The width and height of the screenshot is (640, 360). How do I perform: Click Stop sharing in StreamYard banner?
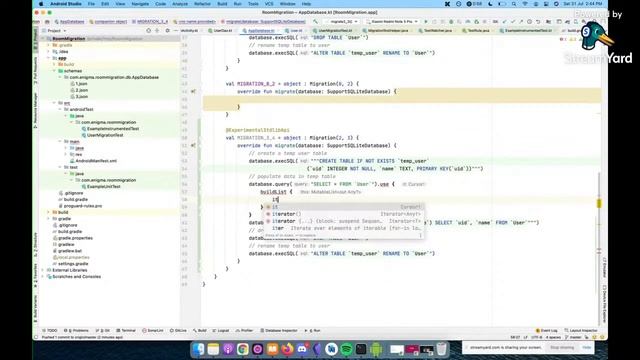pyautogui.click(x=562, y=347)
